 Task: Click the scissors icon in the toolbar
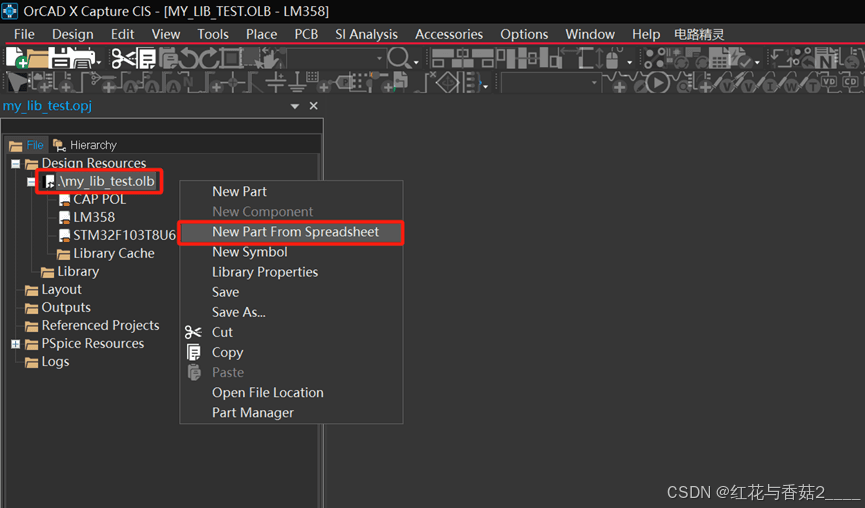point(122,58)
